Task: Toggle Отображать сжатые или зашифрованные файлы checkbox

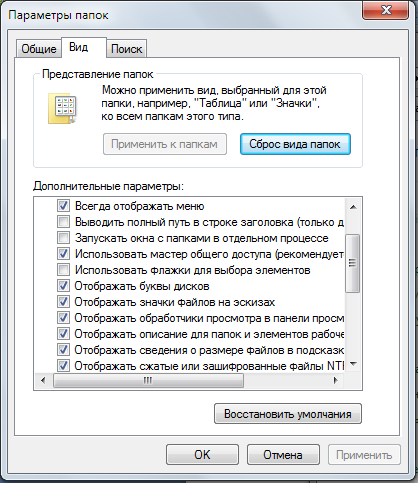Action: click(63, 366)
